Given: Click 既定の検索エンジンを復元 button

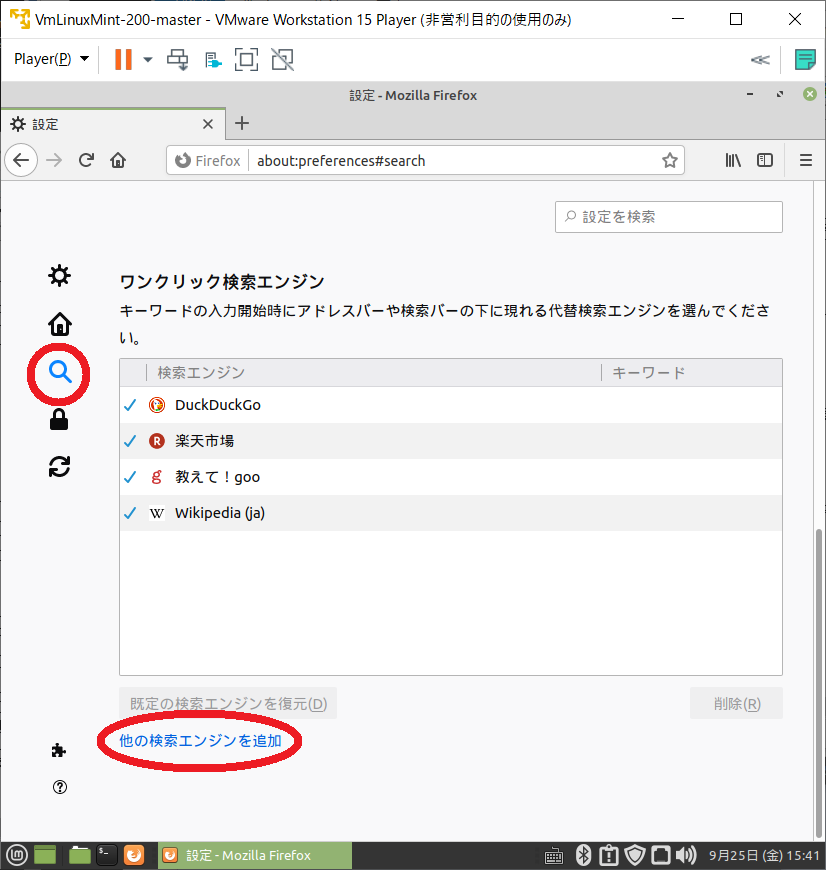Looking at the screenshot, I should [x=228, y=704].
